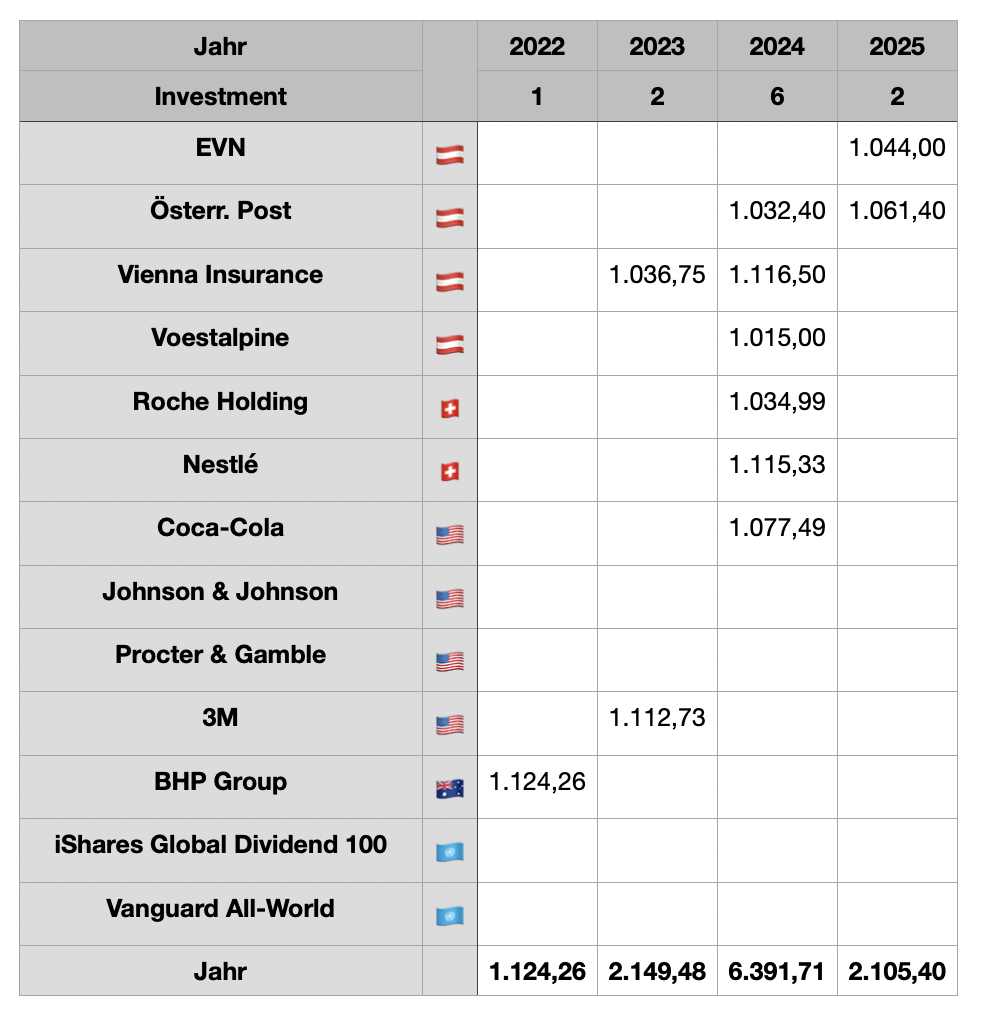Select the 2024 column header cell
This screenshot has width=984, height=1018.
click(777, 46)
